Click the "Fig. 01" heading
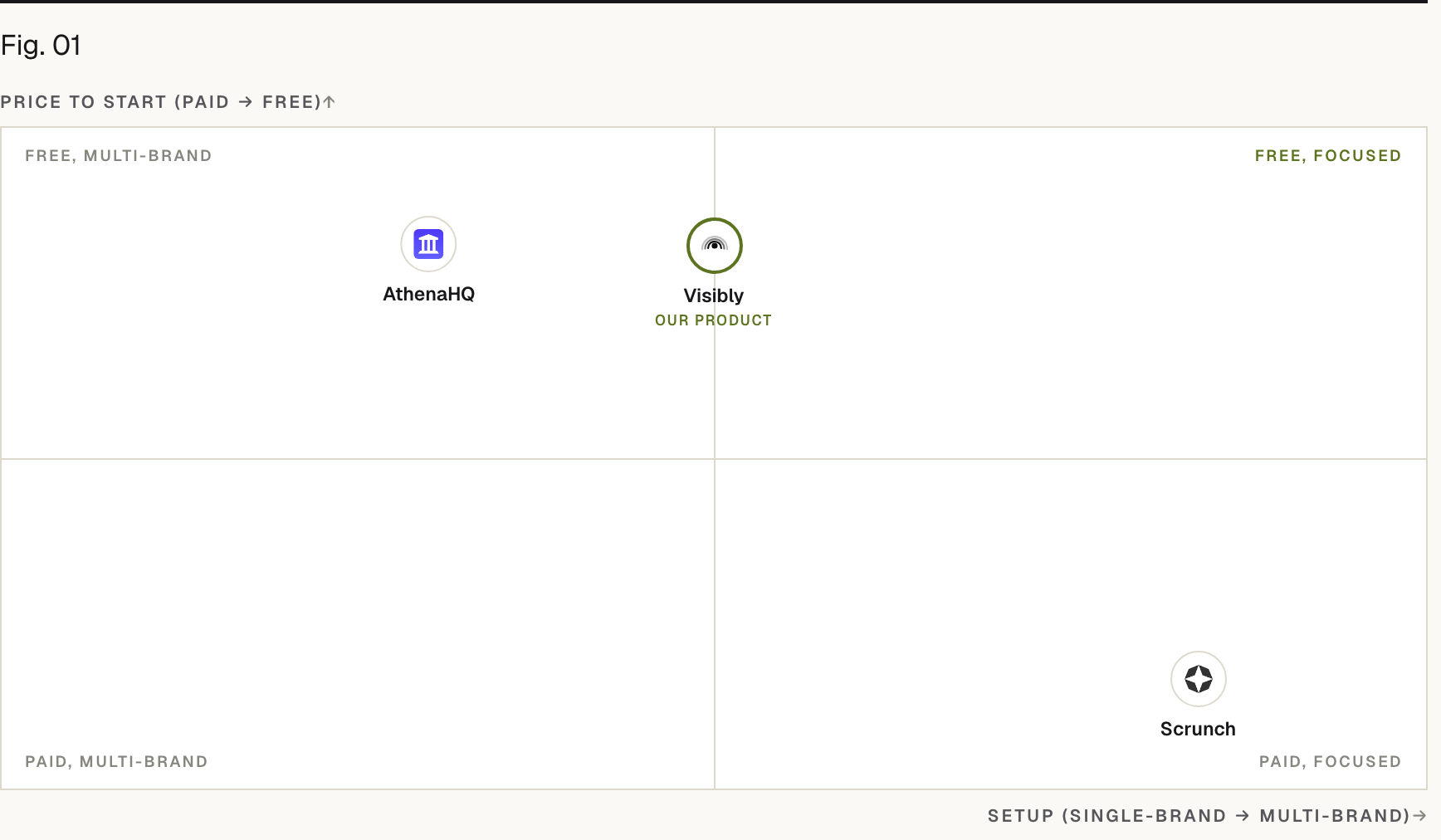The image size is (1441, 840). [x=41, y=45]
